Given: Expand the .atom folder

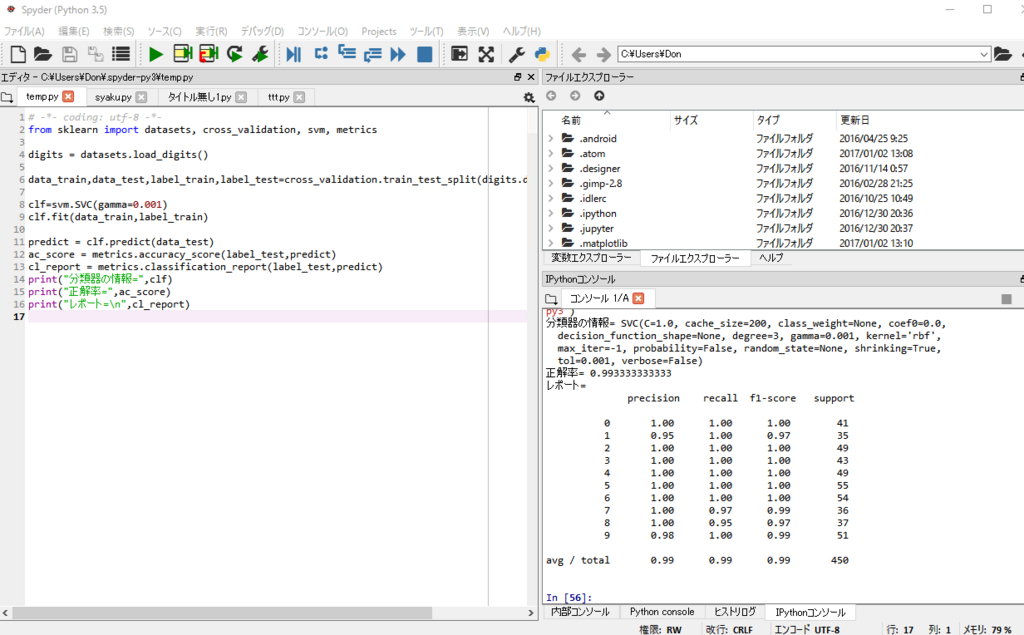Looking at the screenshot, I should (551, 154).
